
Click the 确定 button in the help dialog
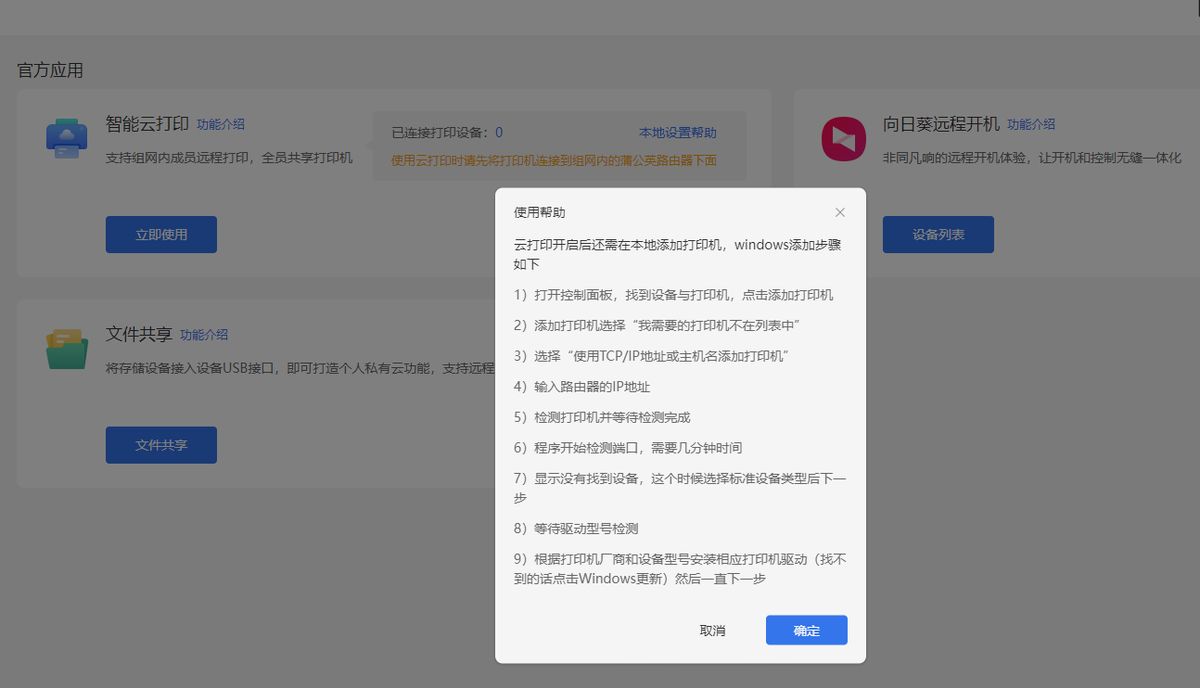point(806,630)
